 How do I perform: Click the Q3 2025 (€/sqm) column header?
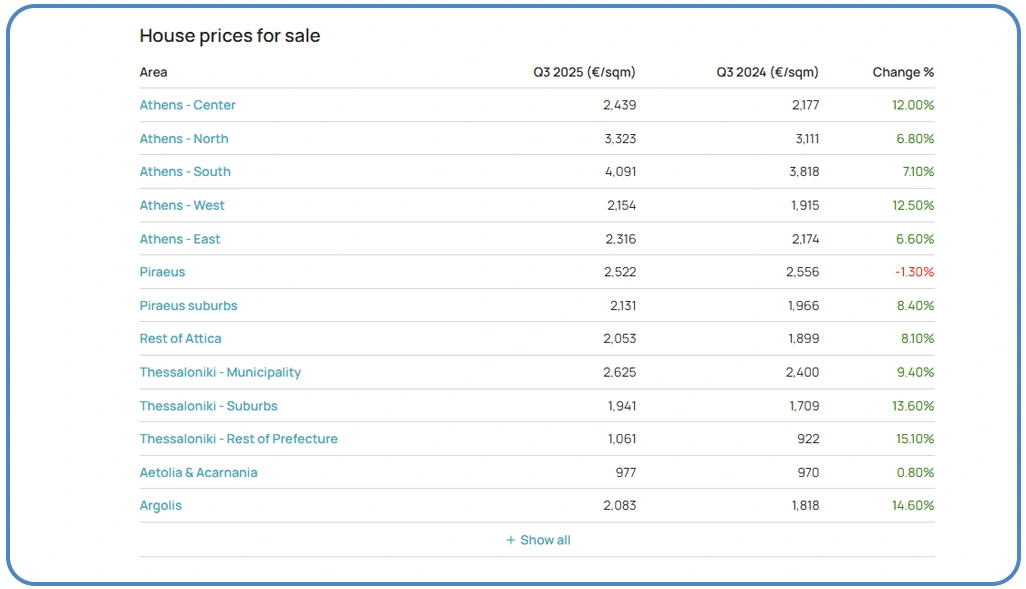pyautogui.click(x=584, y=72)
